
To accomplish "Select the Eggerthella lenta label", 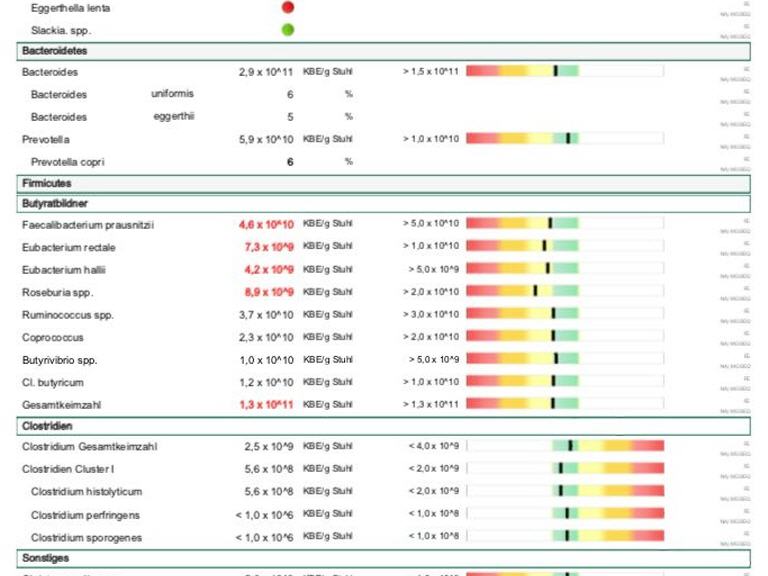I will 71,8.
